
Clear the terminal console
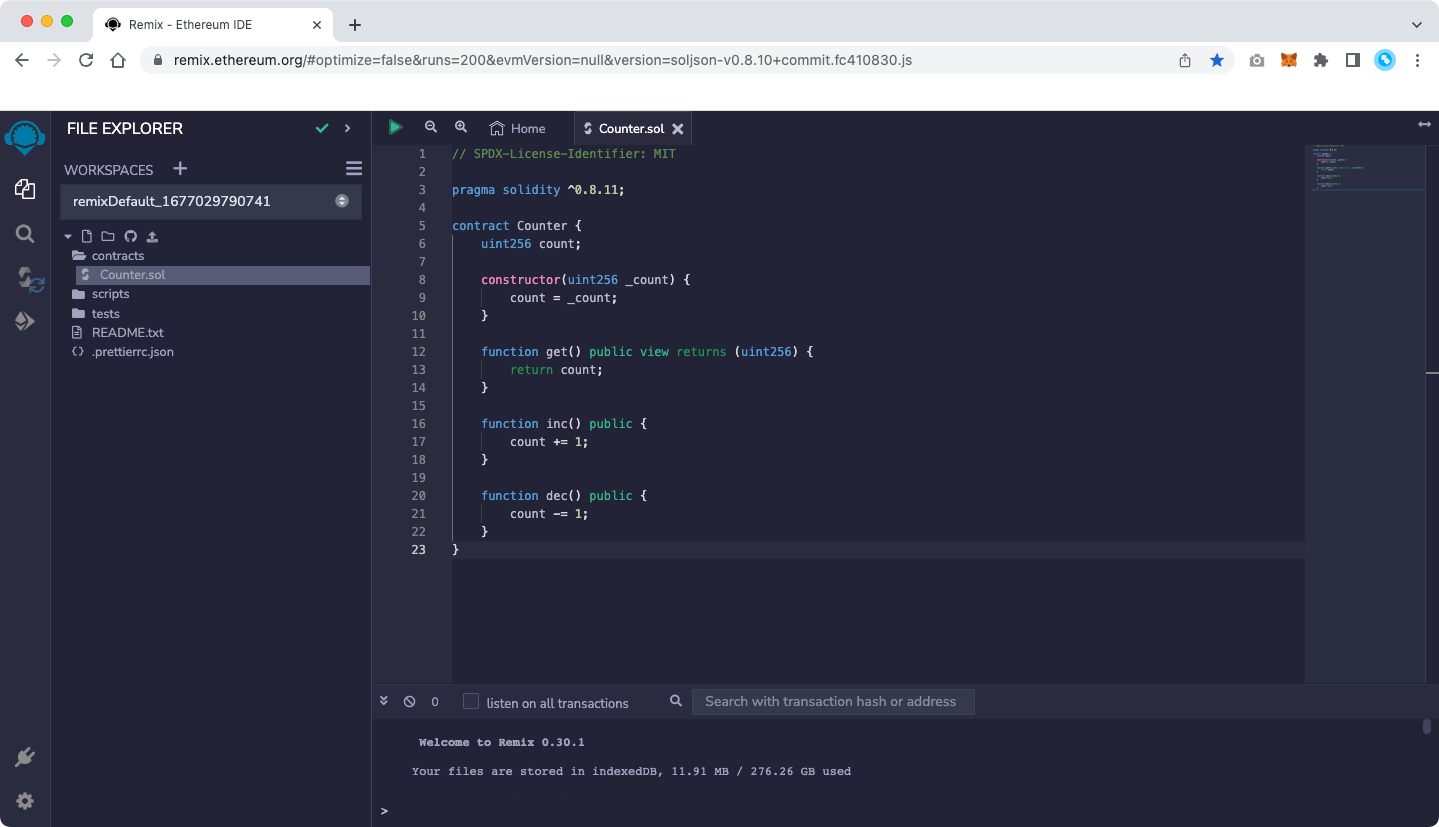tap(409, 702)
